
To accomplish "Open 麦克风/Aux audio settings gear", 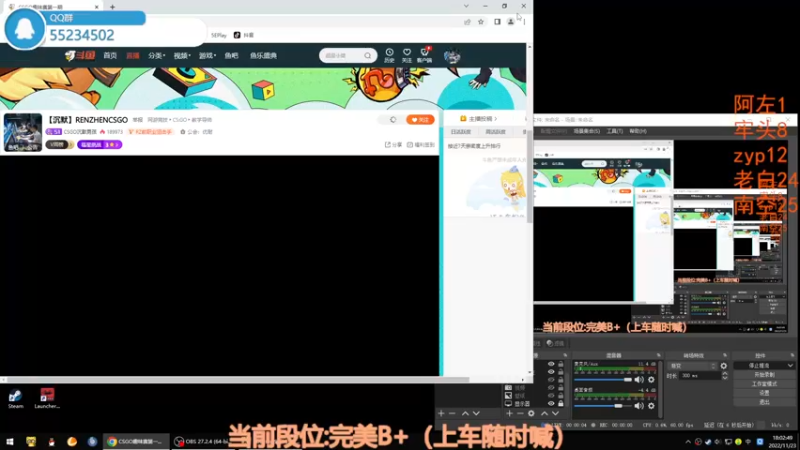I will (651, 380).
